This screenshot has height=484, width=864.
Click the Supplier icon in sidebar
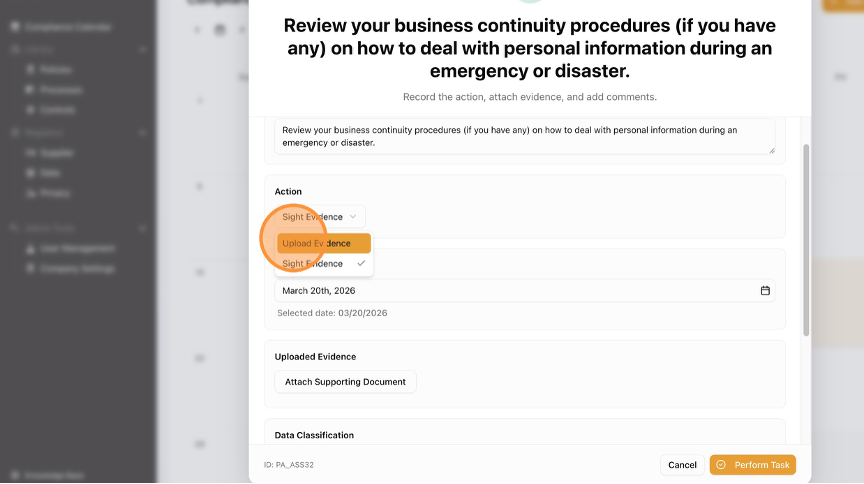[31, 153]
